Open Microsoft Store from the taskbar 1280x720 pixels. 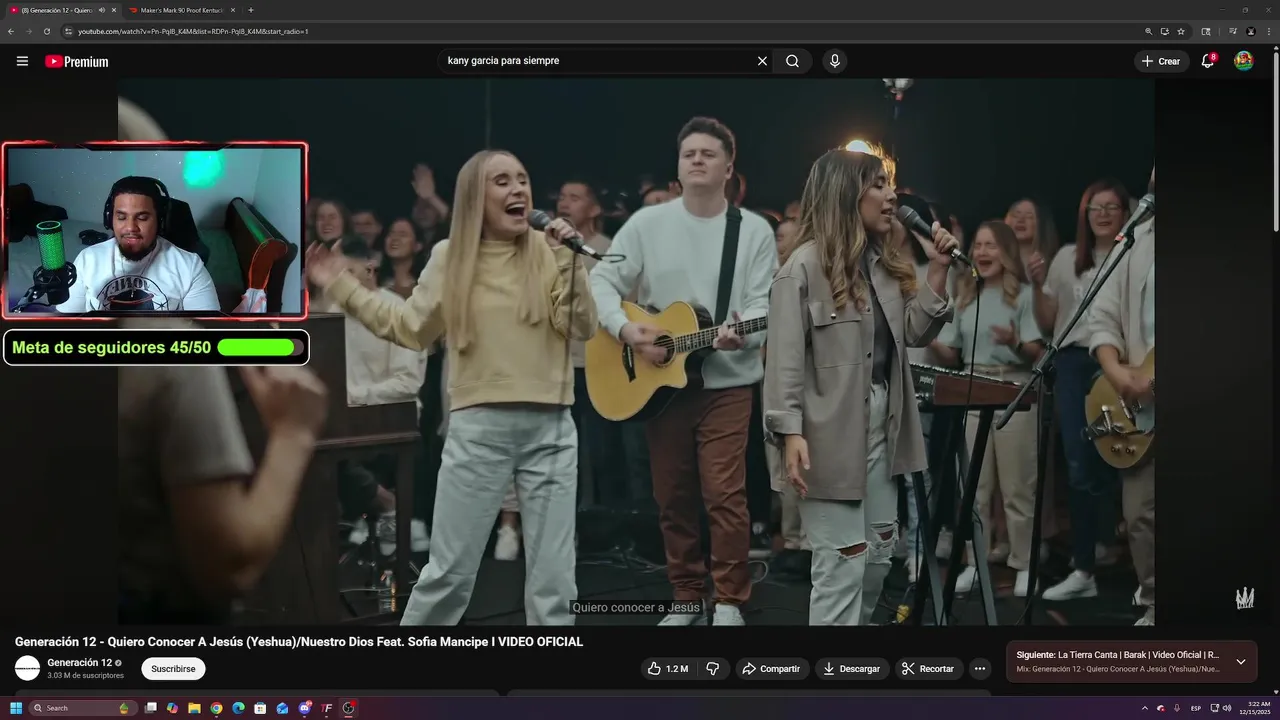click(x=260, y=708)
